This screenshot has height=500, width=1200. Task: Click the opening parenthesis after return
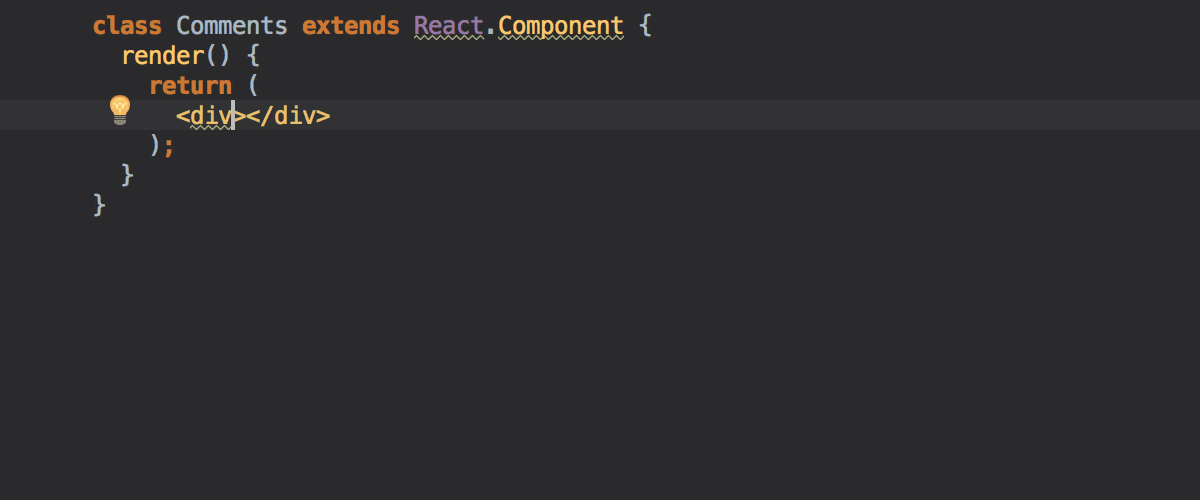click(x=253, y=85)
